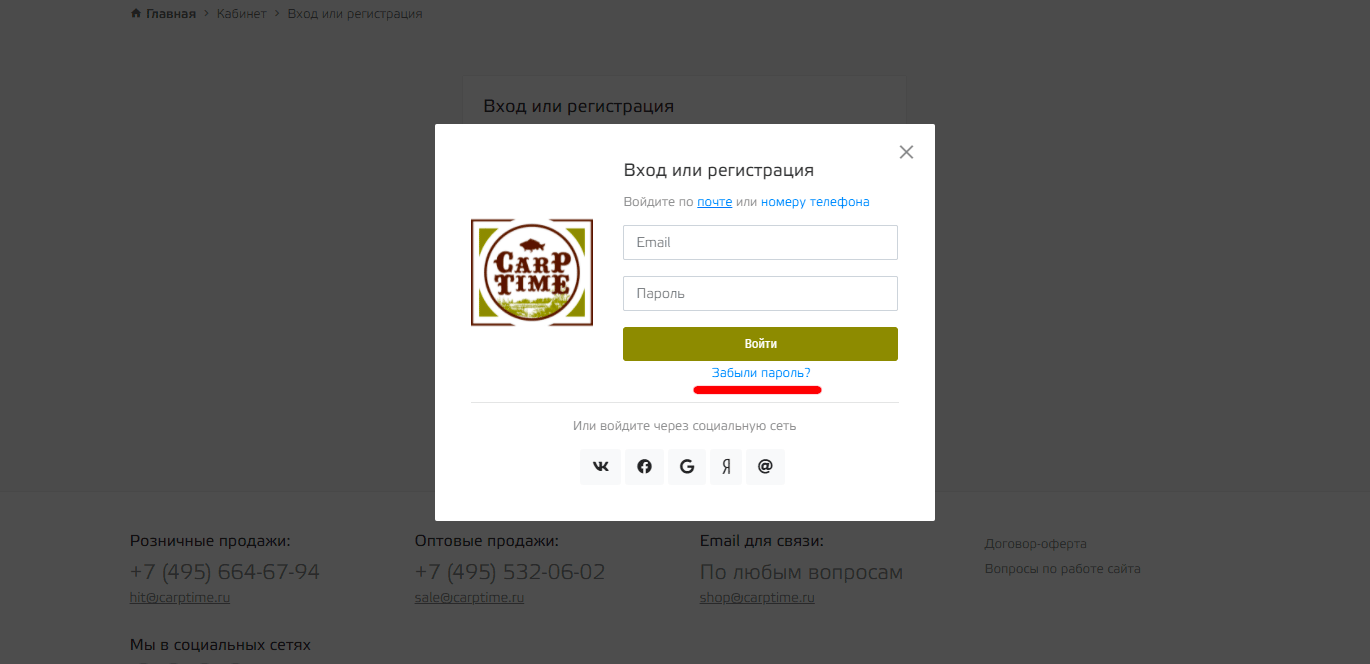Sign in with the Yandex icon
Viewport: 1370px width, 664px height.
click(727, 467)
